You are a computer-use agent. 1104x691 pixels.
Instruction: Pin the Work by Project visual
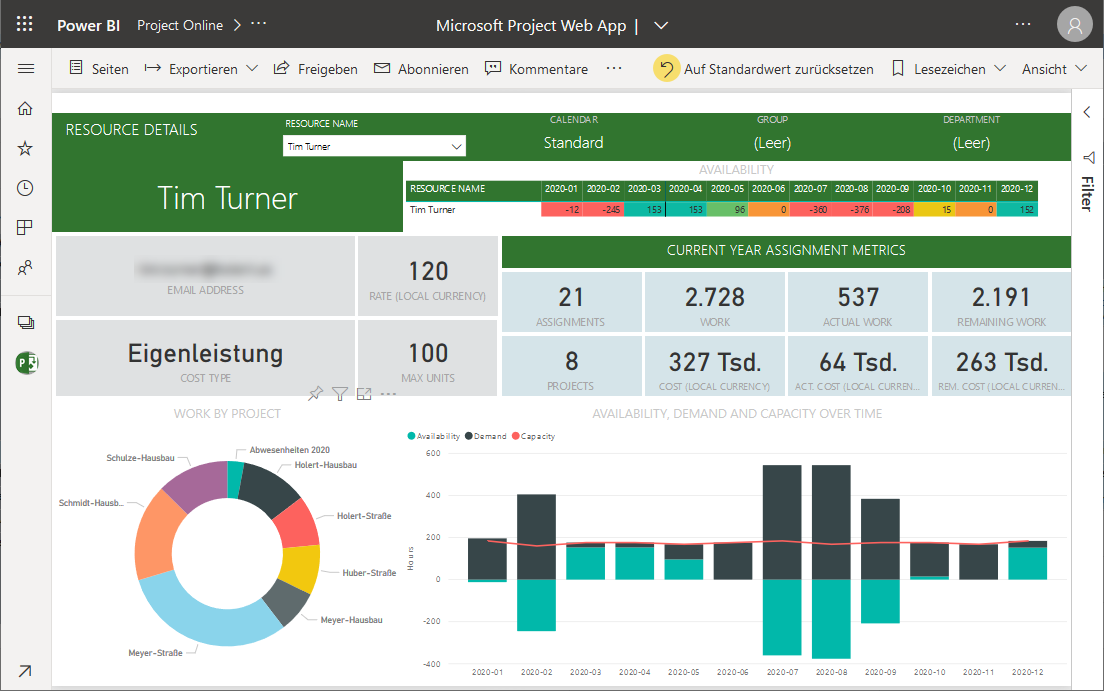coord(315,394)
